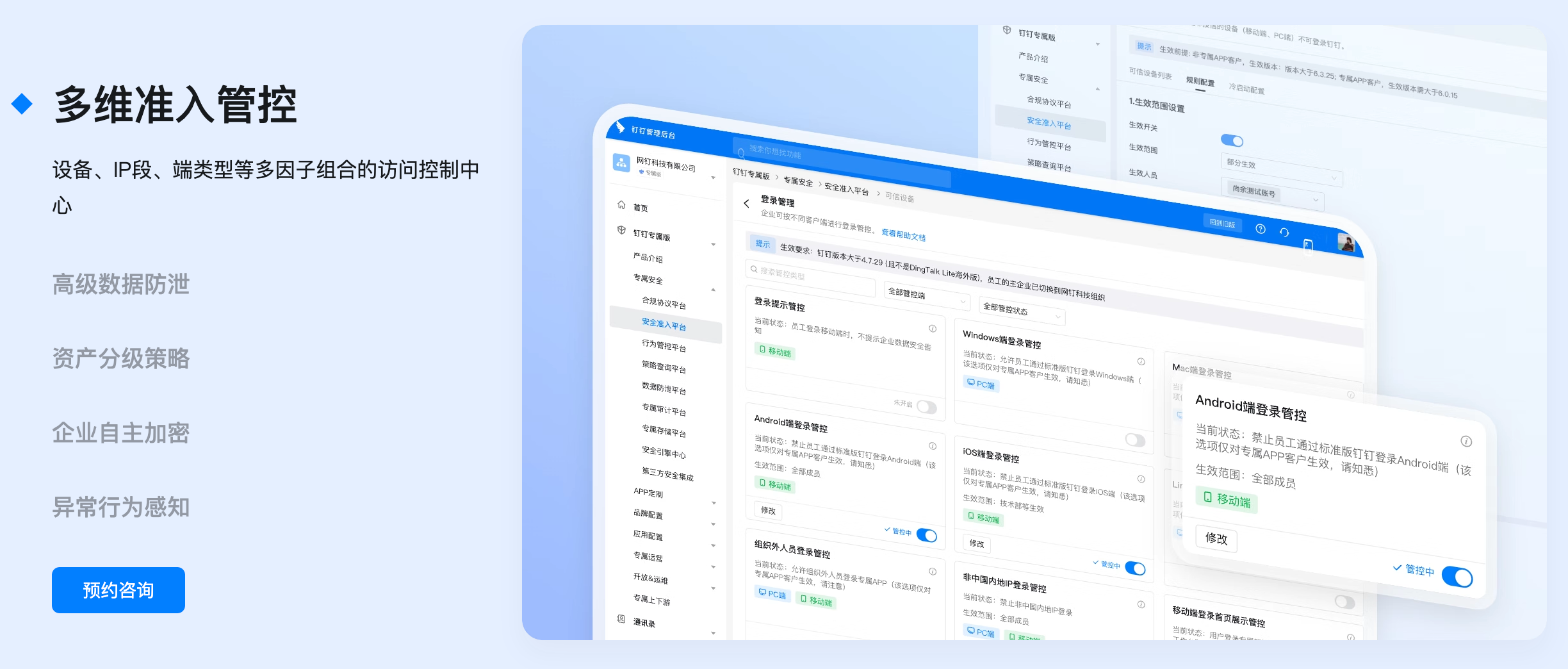Click the info icon on iOS端登录管控 card
This screenshot has width=1568, height=669.
[x=1141, y=479]
